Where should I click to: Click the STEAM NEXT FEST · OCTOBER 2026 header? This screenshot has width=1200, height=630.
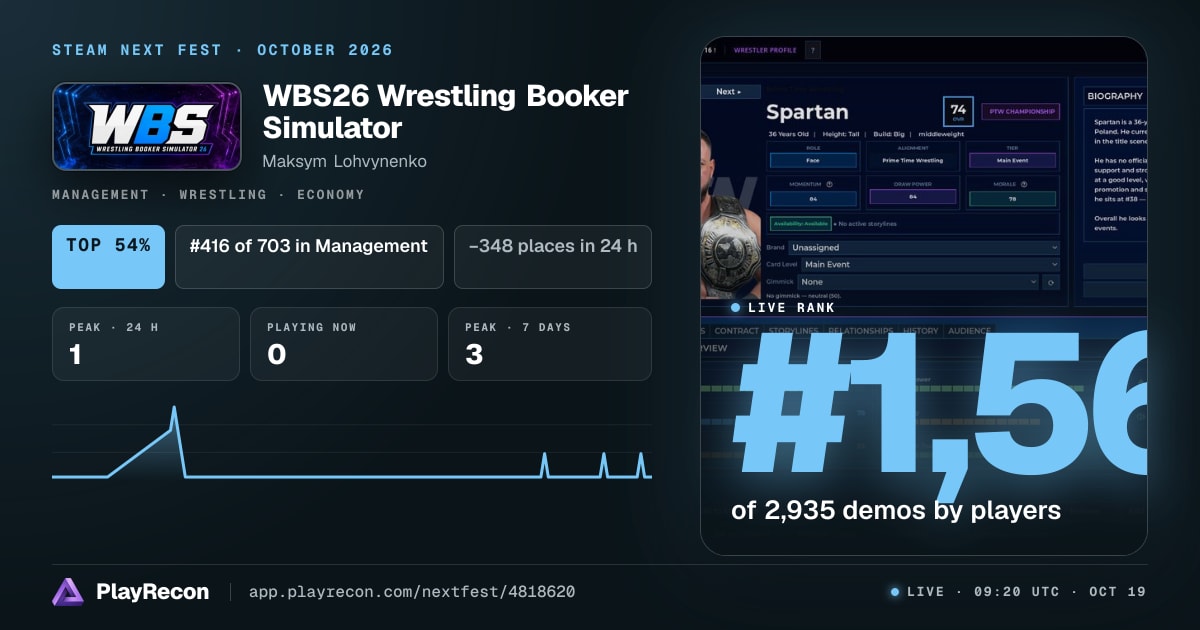tap(222, 50)
